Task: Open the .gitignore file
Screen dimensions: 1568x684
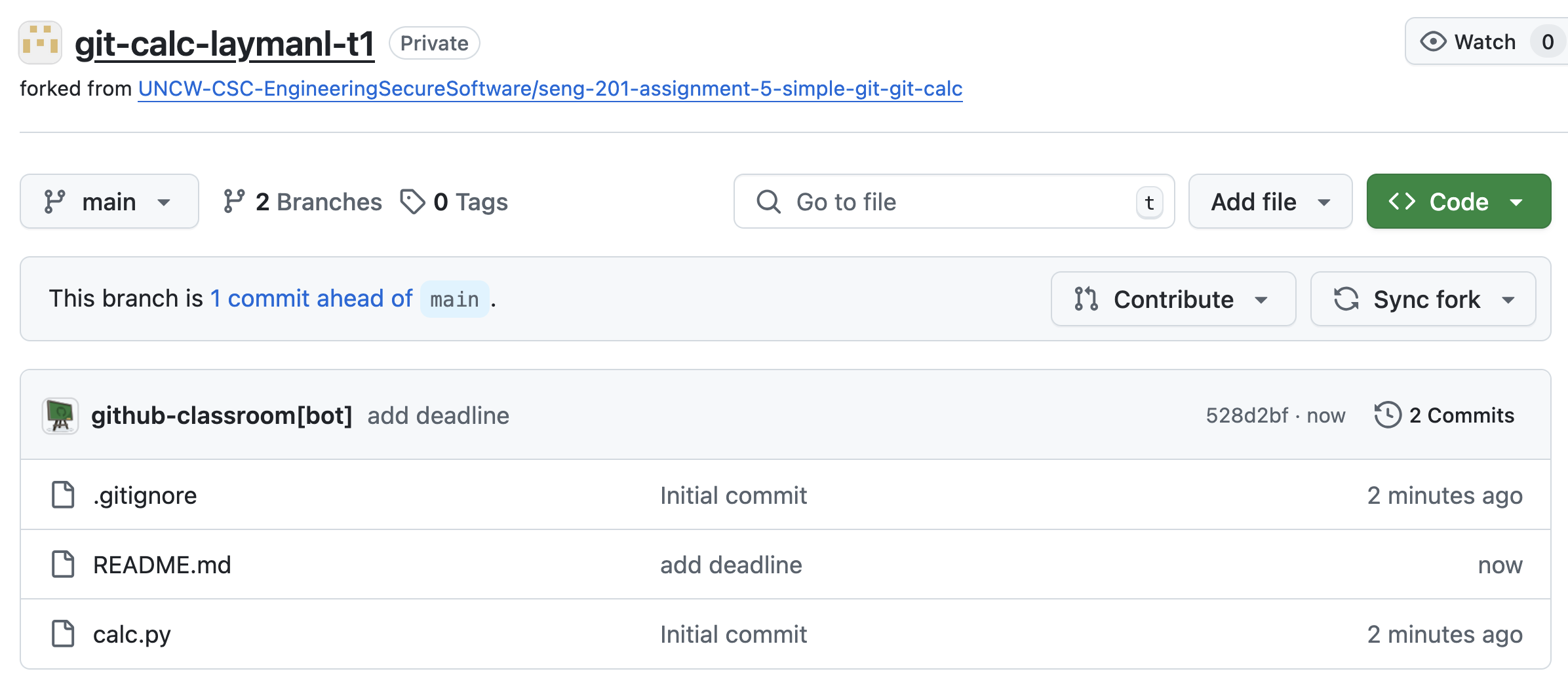Action: 145,495
